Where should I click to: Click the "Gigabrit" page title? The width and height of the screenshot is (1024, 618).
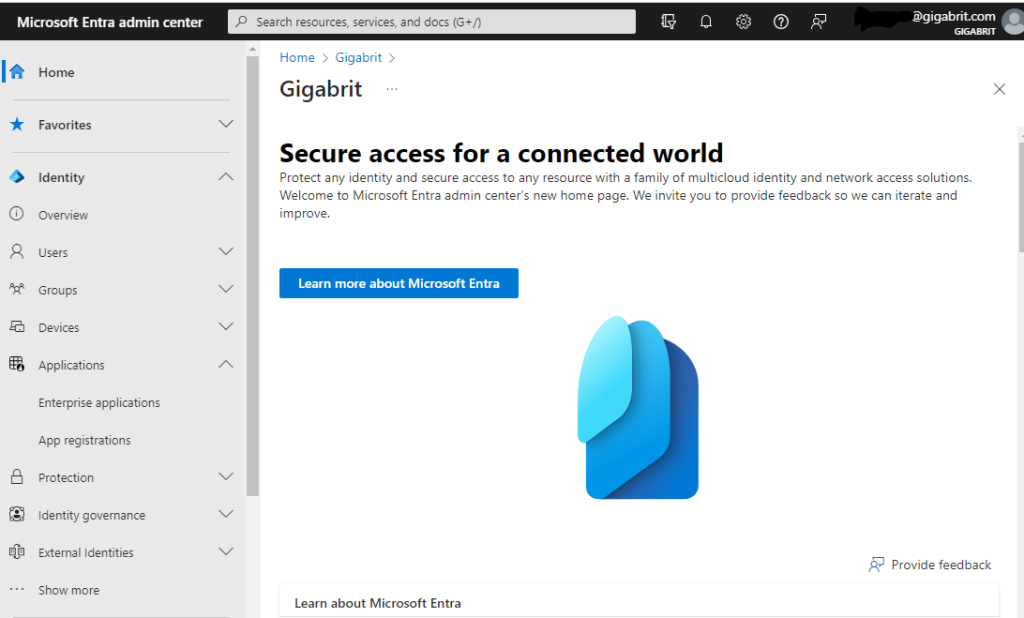(x=321, y=89)
